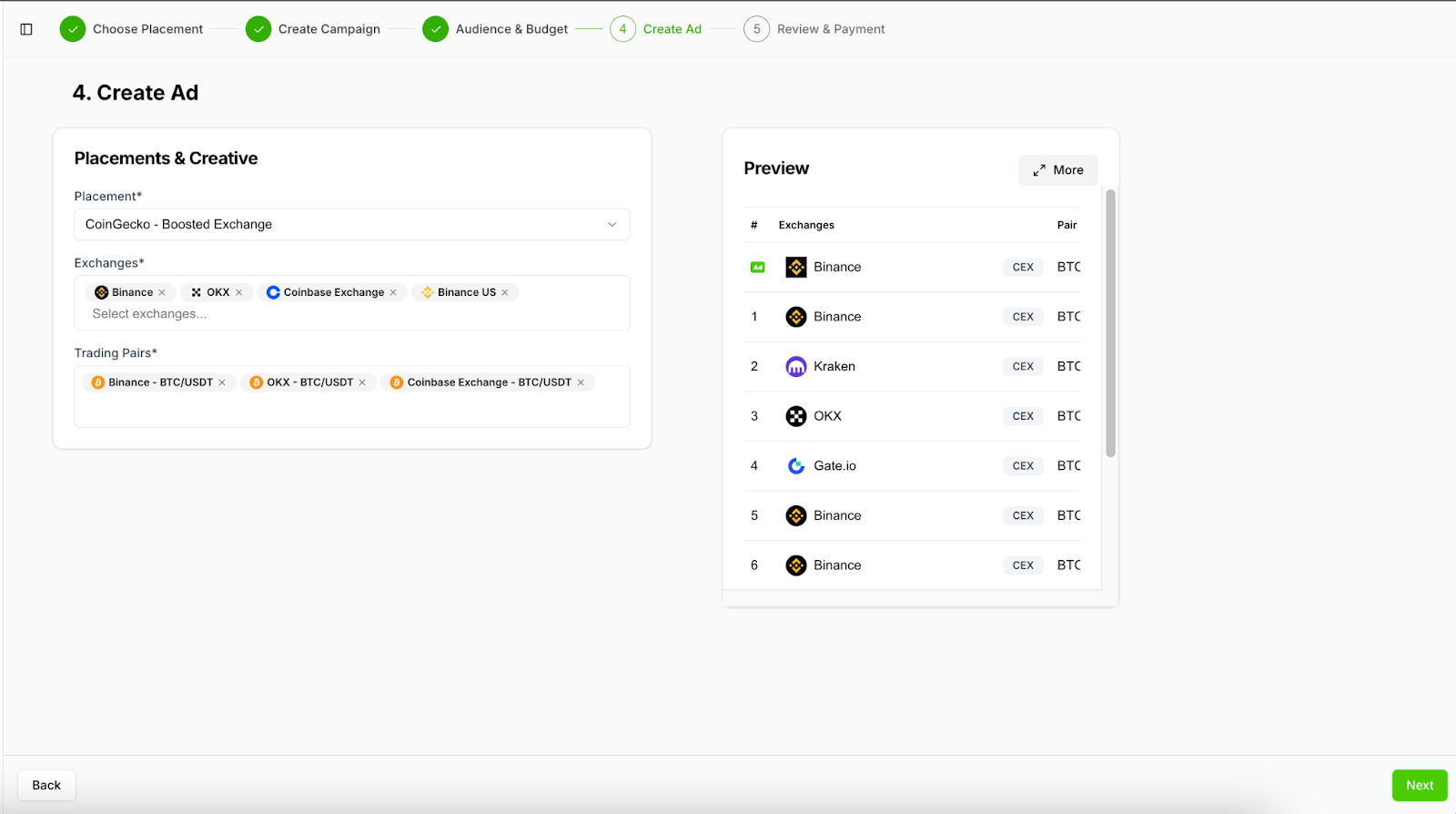Click the OKX logo in preview row 3
The height and width of the screenshot is (814, 1456).
(x=796, y=416)
